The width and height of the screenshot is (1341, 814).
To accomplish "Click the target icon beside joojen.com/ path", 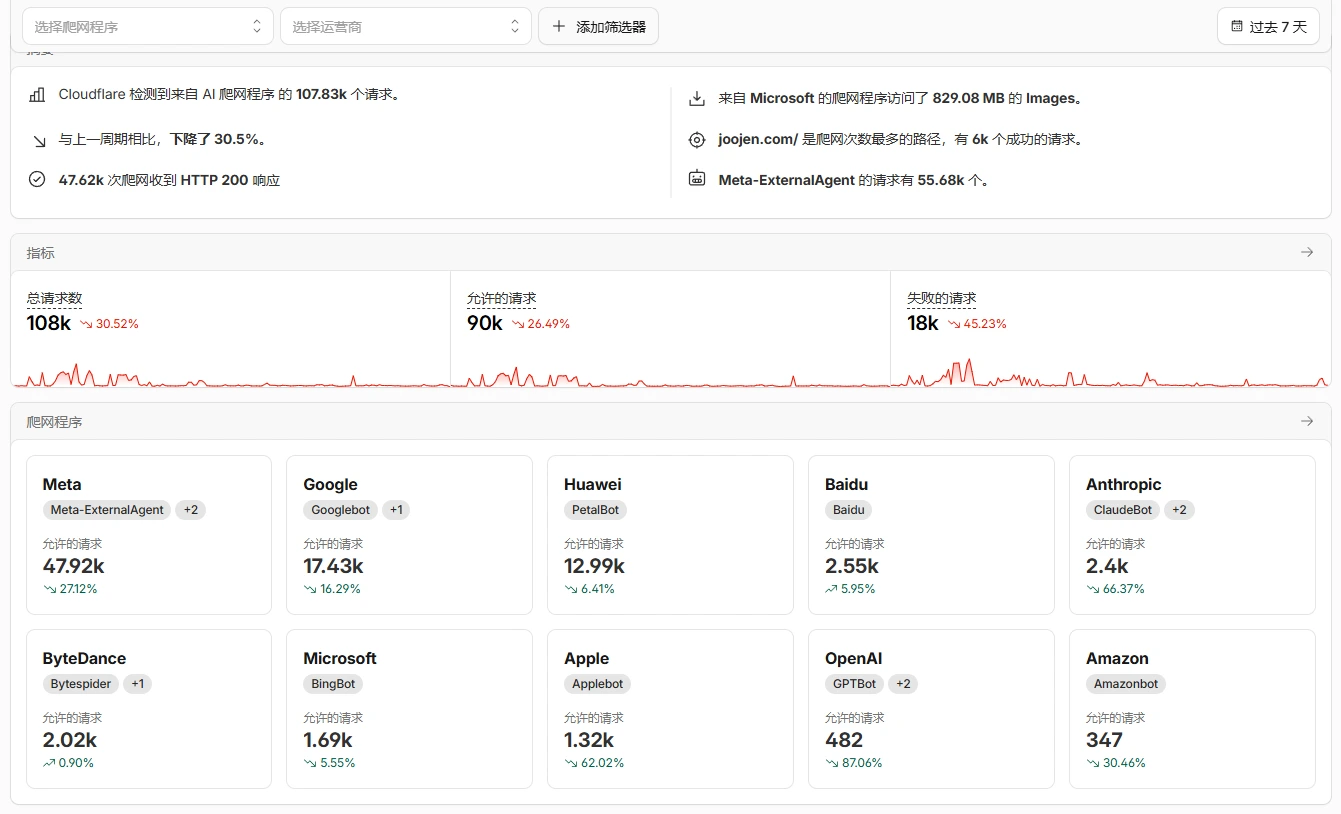I will [697, 140].
